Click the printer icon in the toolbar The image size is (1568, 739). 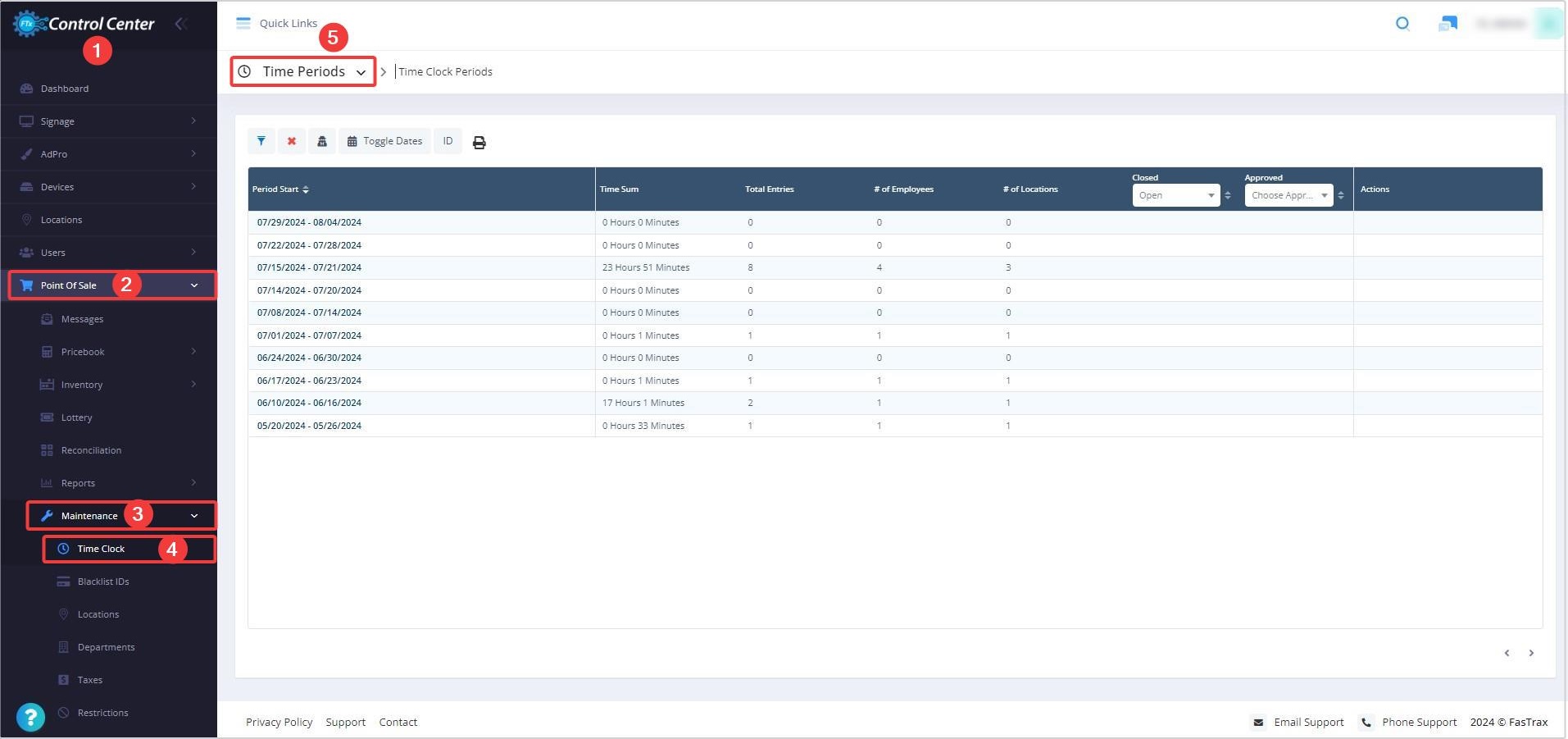(479, 143)
